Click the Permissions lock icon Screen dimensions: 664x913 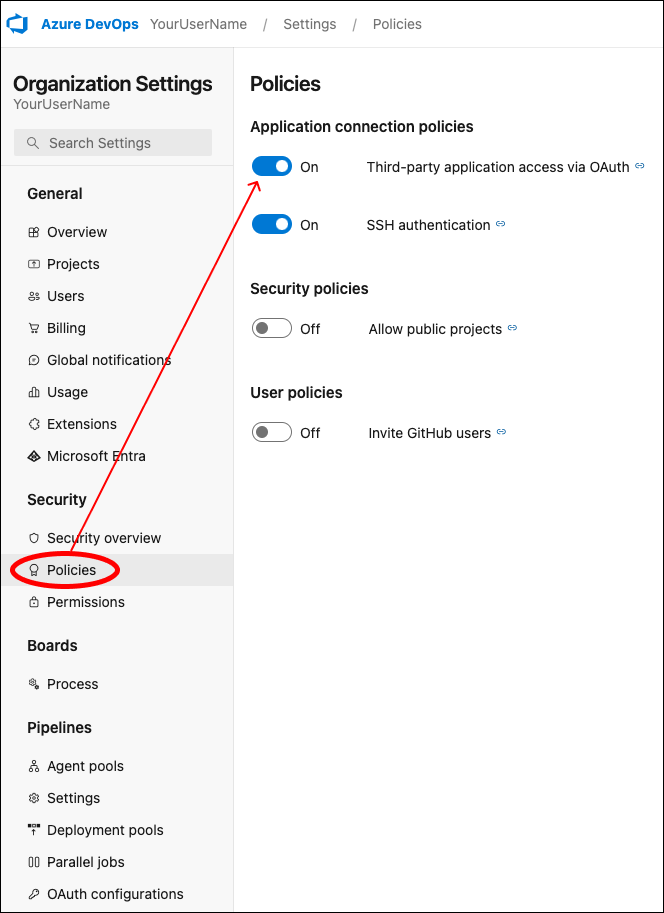coord(34,602)
